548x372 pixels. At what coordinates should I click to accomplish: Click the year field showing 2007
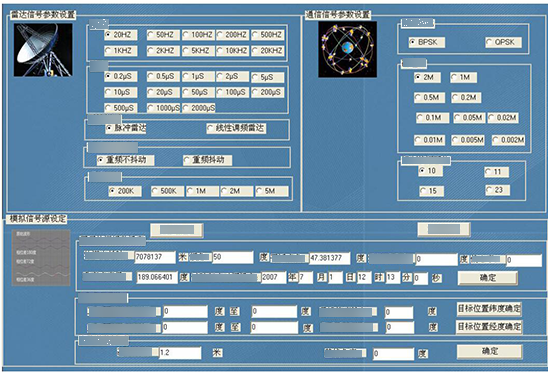tap(274, 277)
